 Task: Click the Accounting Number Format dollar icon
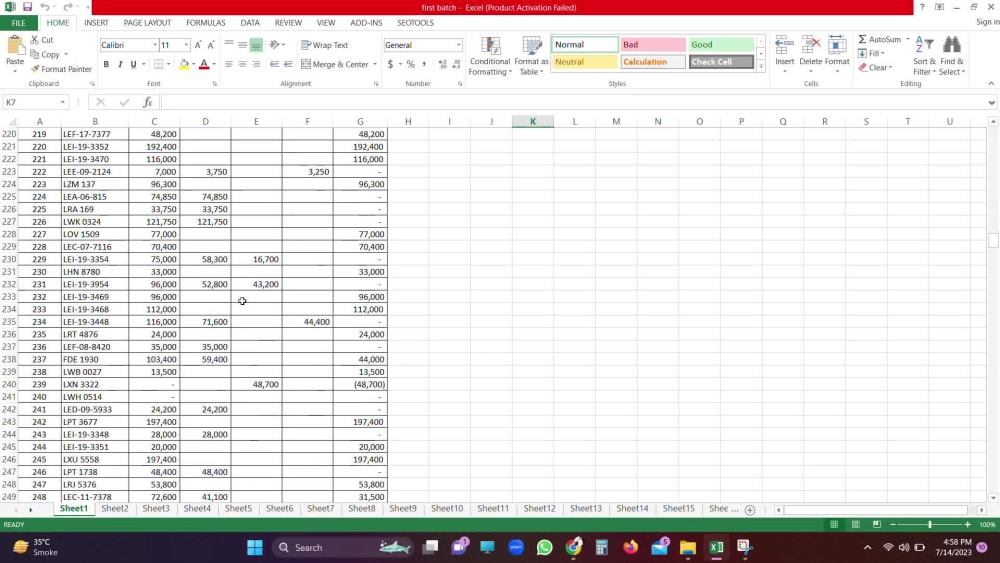coord(390,64)
